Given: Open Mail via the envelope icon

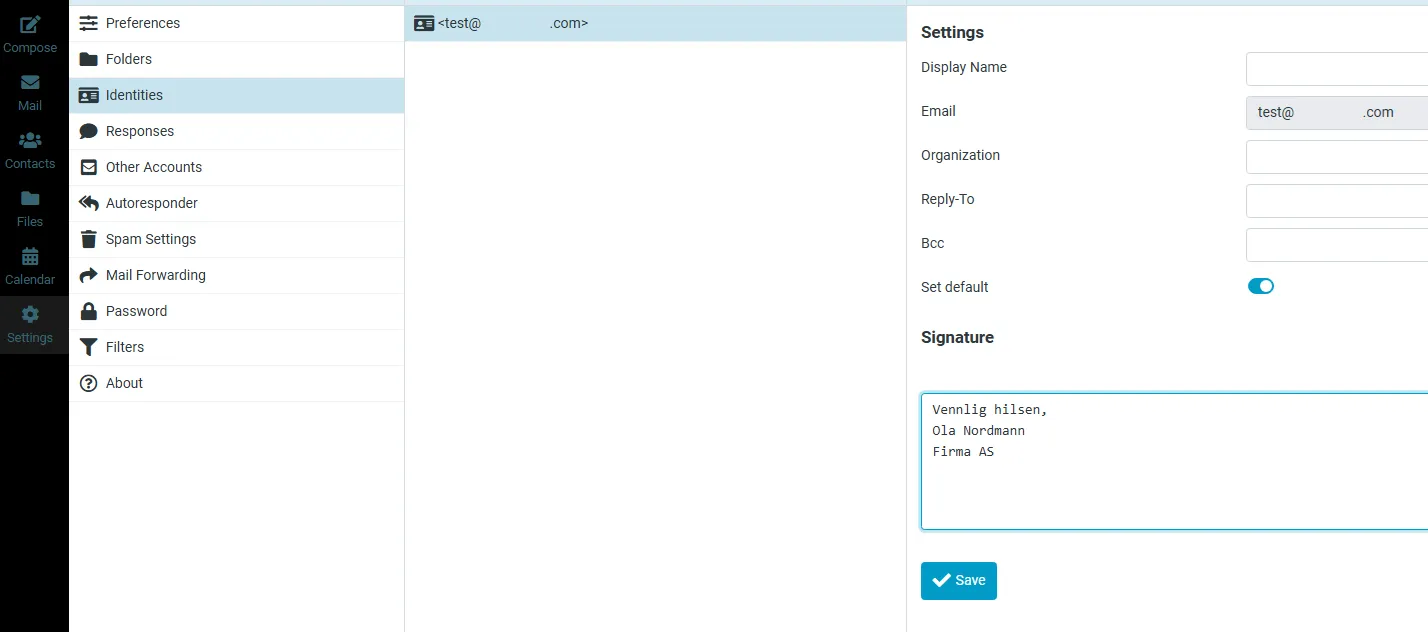Looking at the screenshot, I should pos(30,83).
